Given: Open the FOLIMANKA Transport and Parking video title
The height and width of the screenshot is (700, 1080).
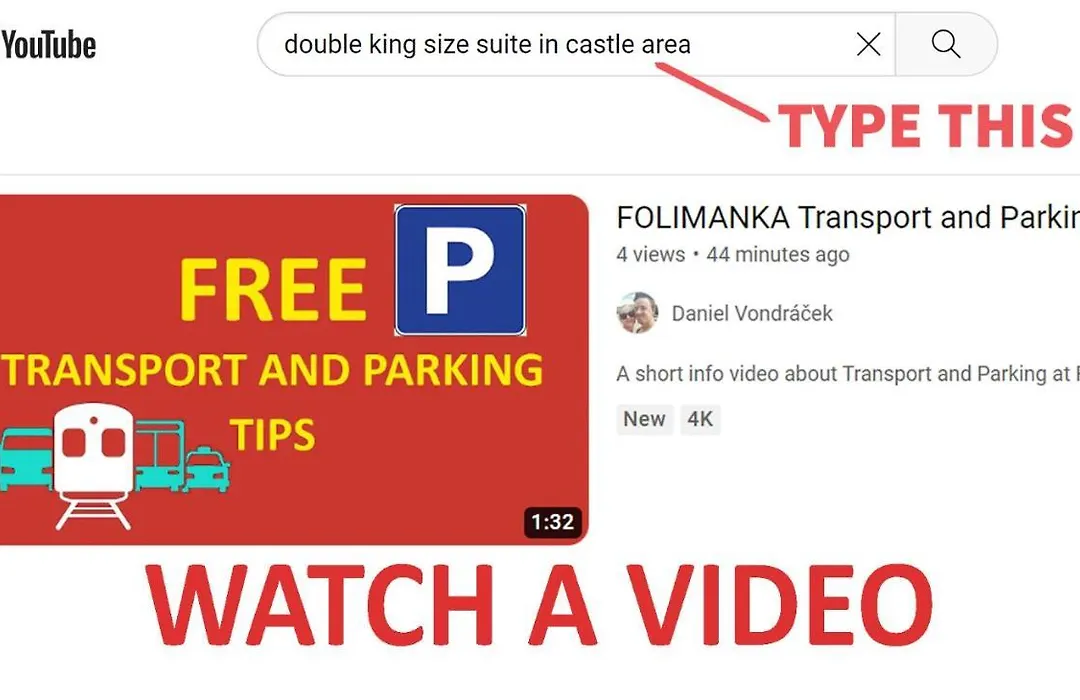Looking at the screenshot, I should (x=848, y=218).
